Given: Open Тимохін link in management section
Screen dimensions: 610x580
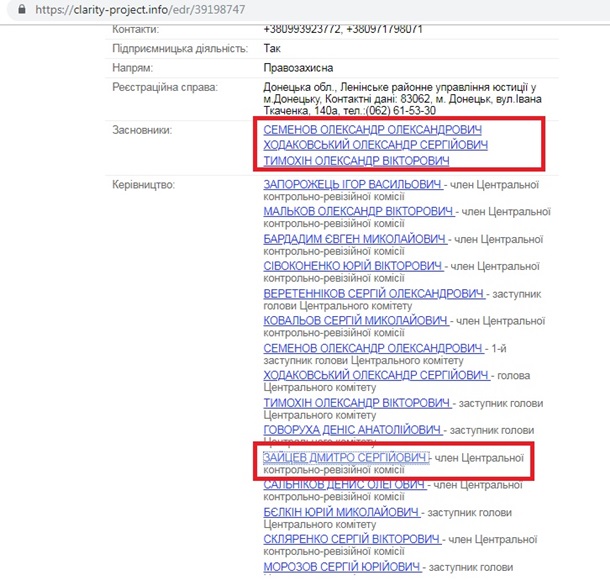Looking at the screenshot, I should click(357, 402).
